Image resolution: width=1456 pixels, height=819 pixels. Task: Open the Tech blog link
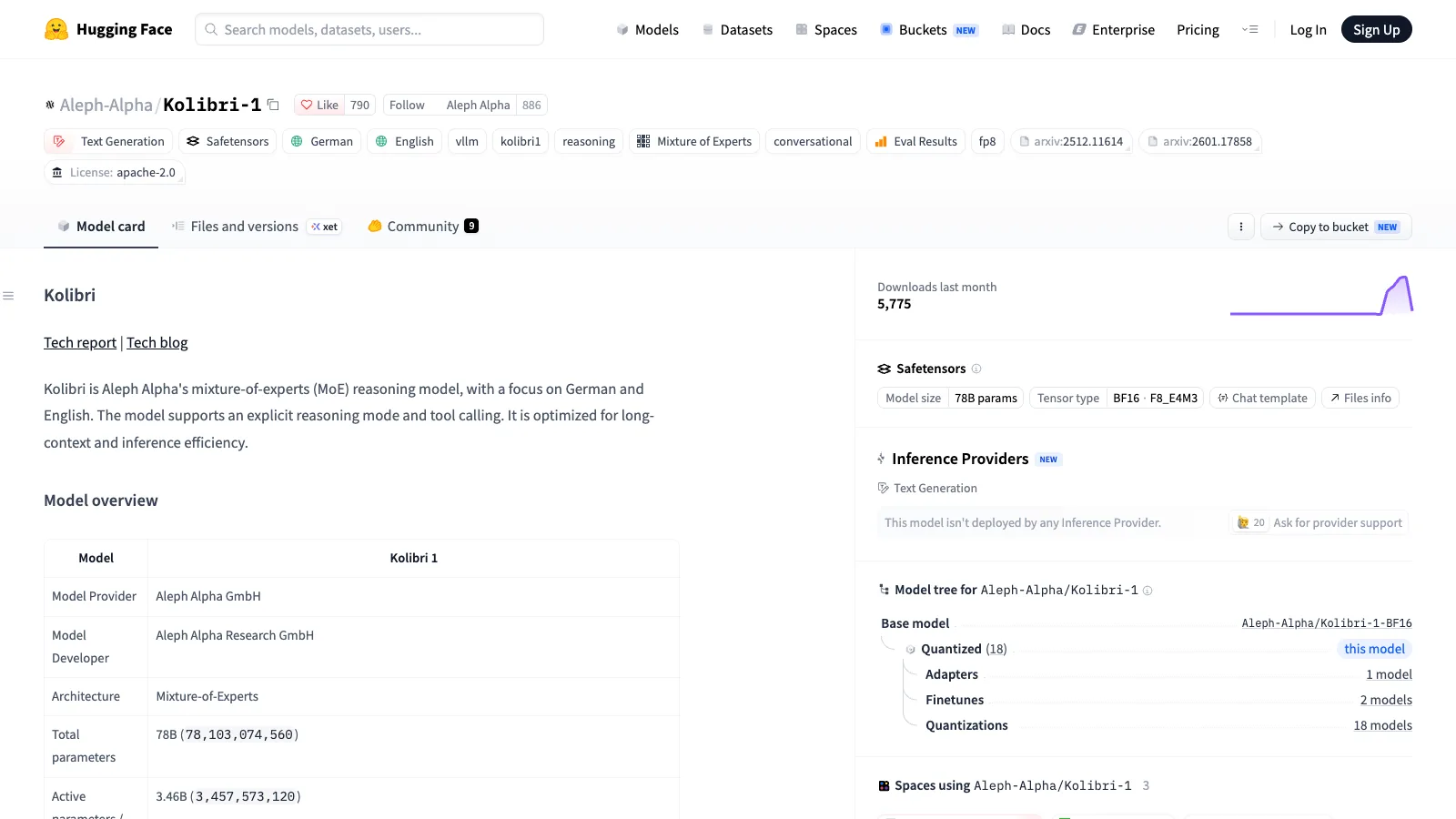tap(157, 342)
